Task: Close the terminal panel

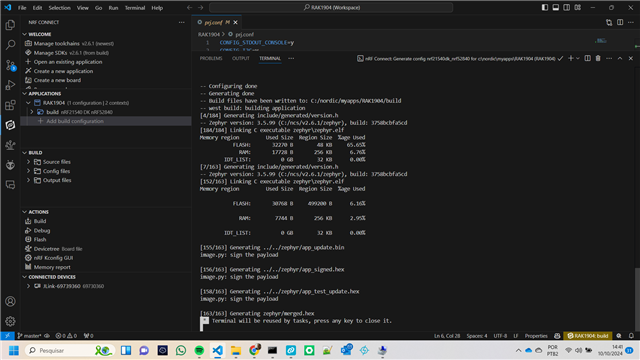Action: tap(631, 58)
